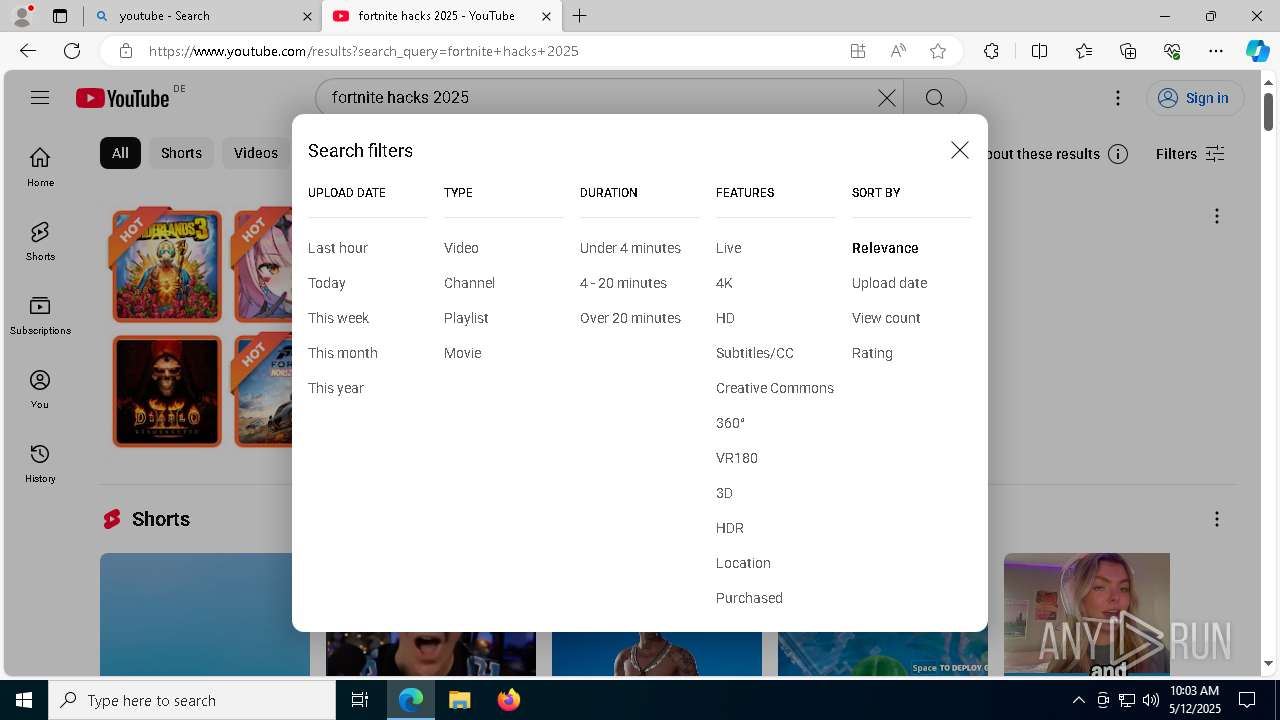The height and width of the screenshot is (720, 1280).
Task: Click the browser address bar URL
Action: [364, 51]
